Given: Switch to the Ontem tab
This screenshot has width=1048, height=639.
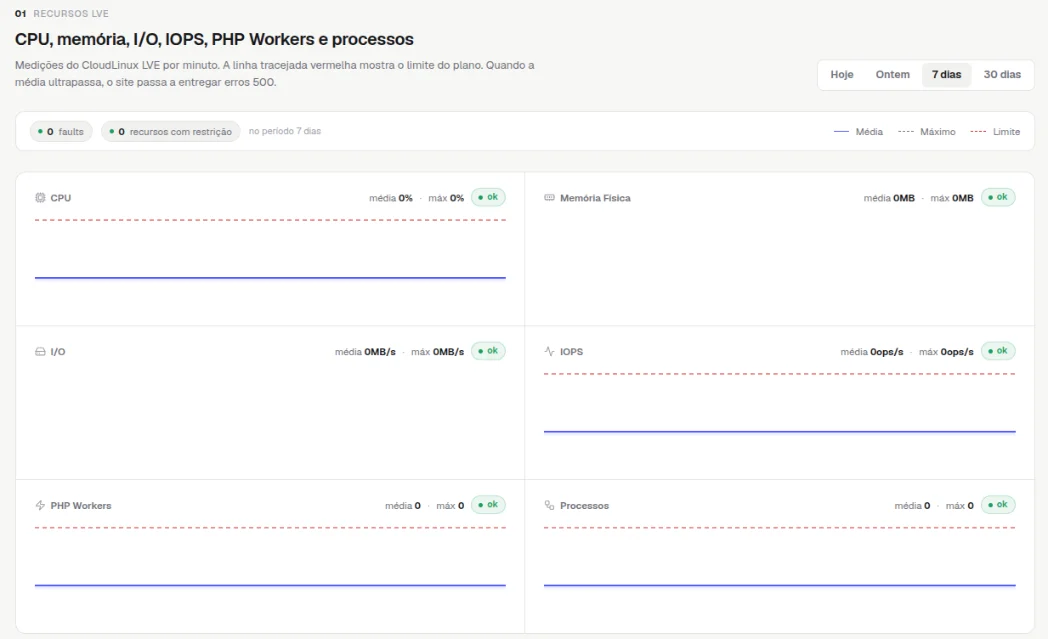Looking at the screenshot, I should (892, 74).
